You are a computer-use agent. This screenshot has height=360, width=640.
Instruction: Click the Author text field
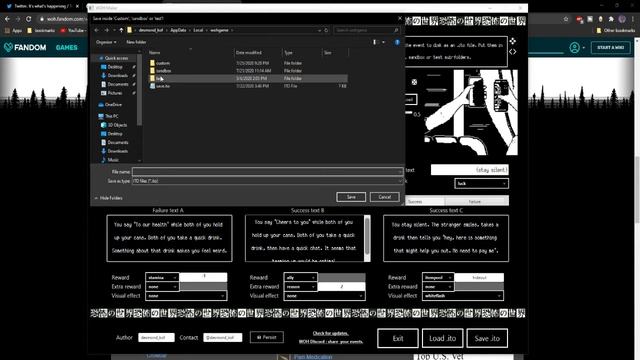click(156, 338)
